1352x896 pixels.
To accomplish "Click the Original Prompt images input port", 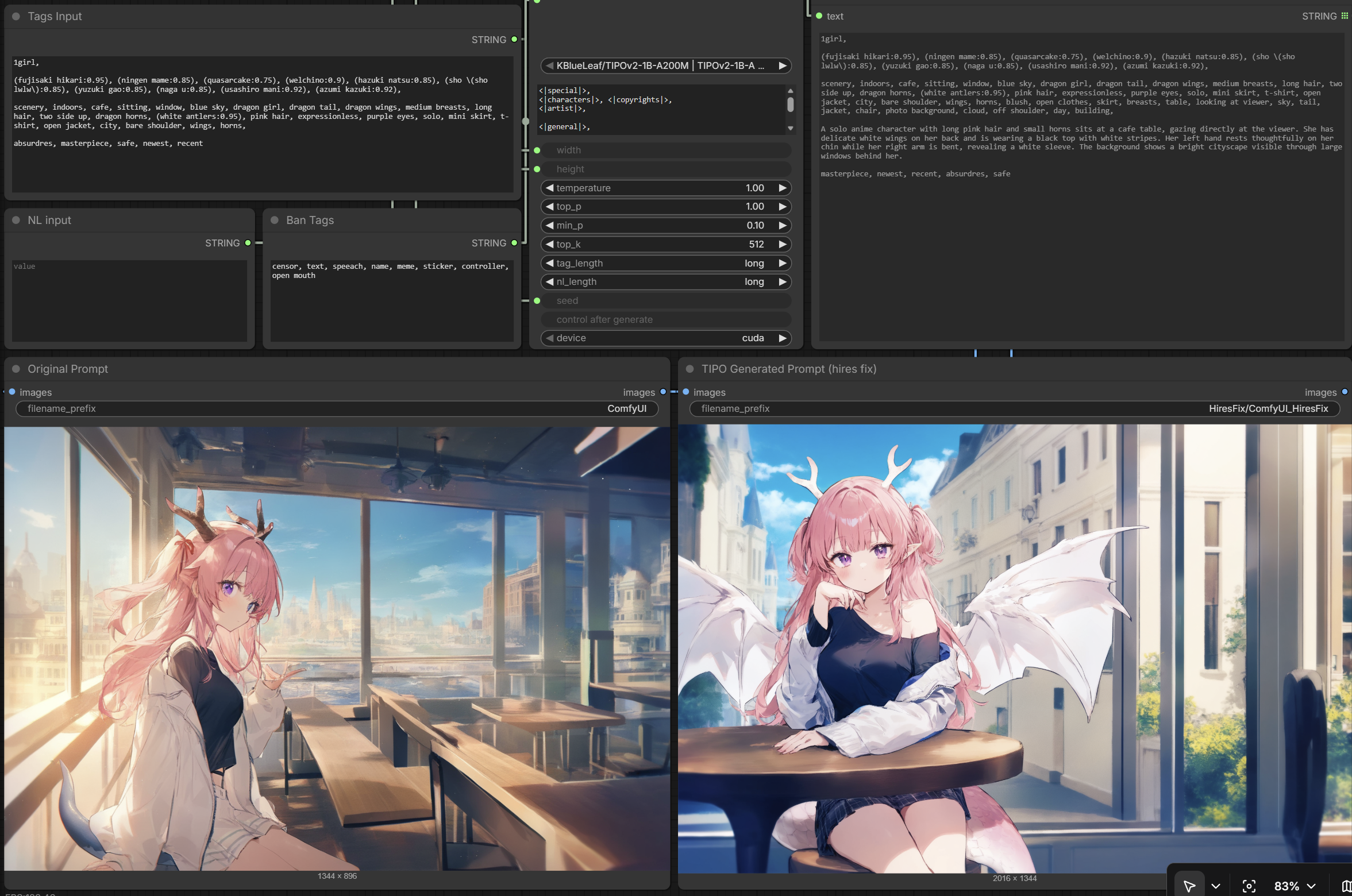I will (11, 392).
